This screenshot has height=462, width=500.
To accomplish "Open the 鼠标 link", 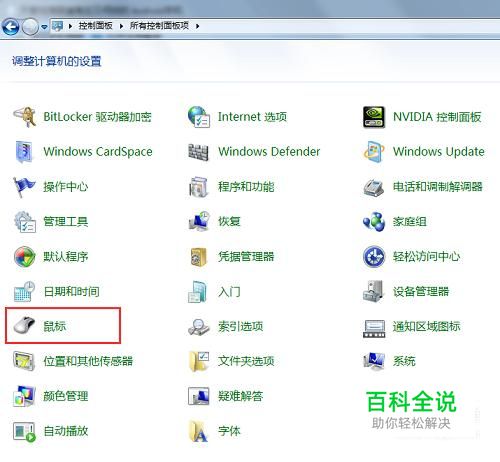I will tap(55, 326).
